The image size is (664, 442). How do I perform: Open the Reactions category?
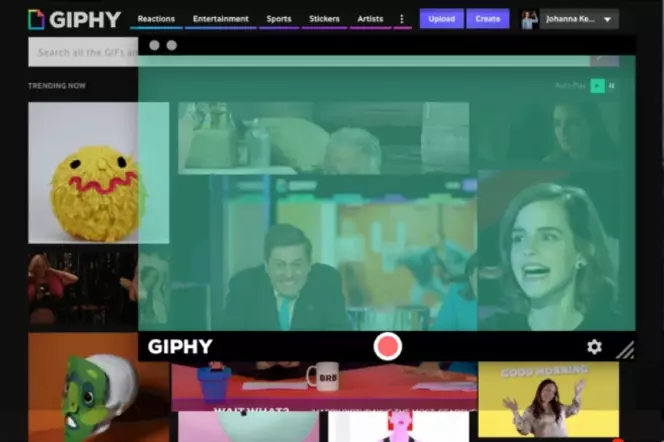pos(156,19)
